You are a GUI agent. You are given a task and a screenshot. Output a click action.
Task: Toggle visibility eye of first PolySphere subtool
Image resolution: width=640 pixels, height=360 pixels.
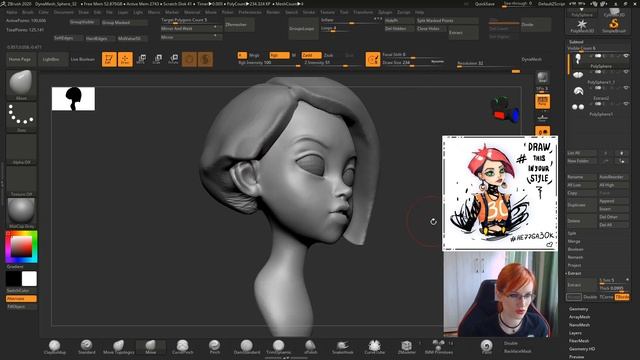point(626,56)
